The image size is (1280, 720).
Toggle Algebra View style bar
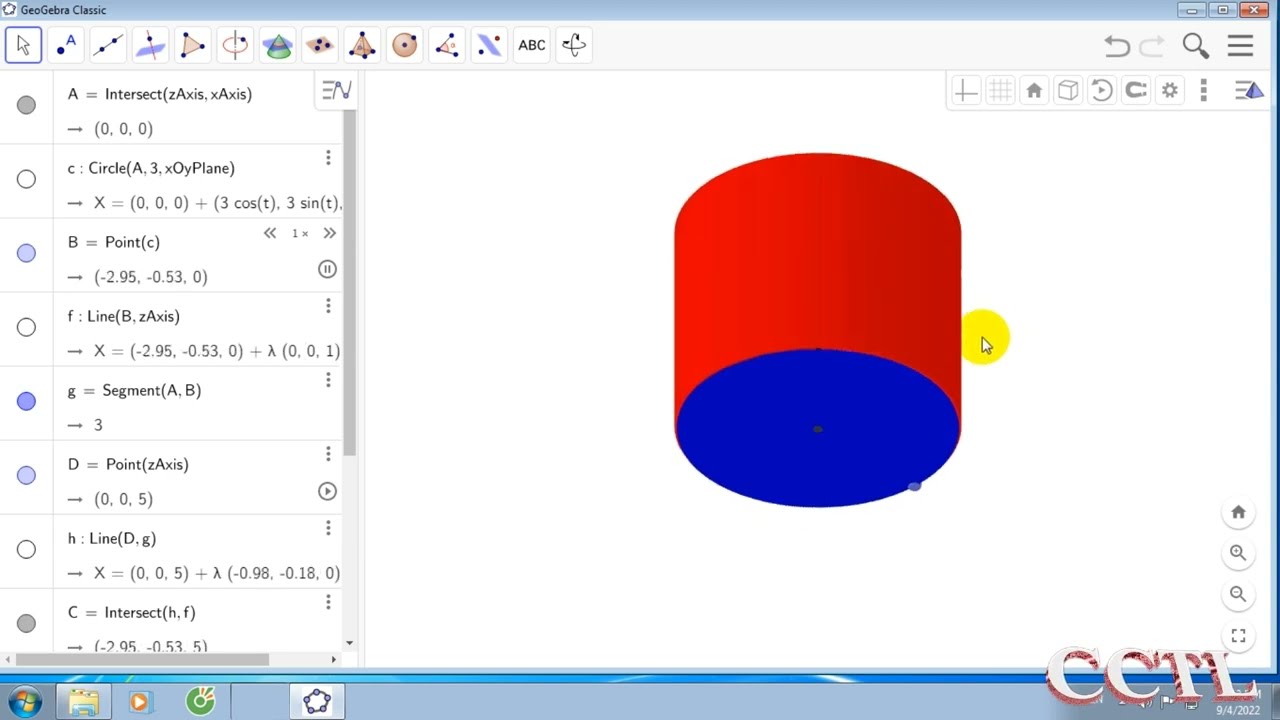pyautogui.click(x=336, y=91)
